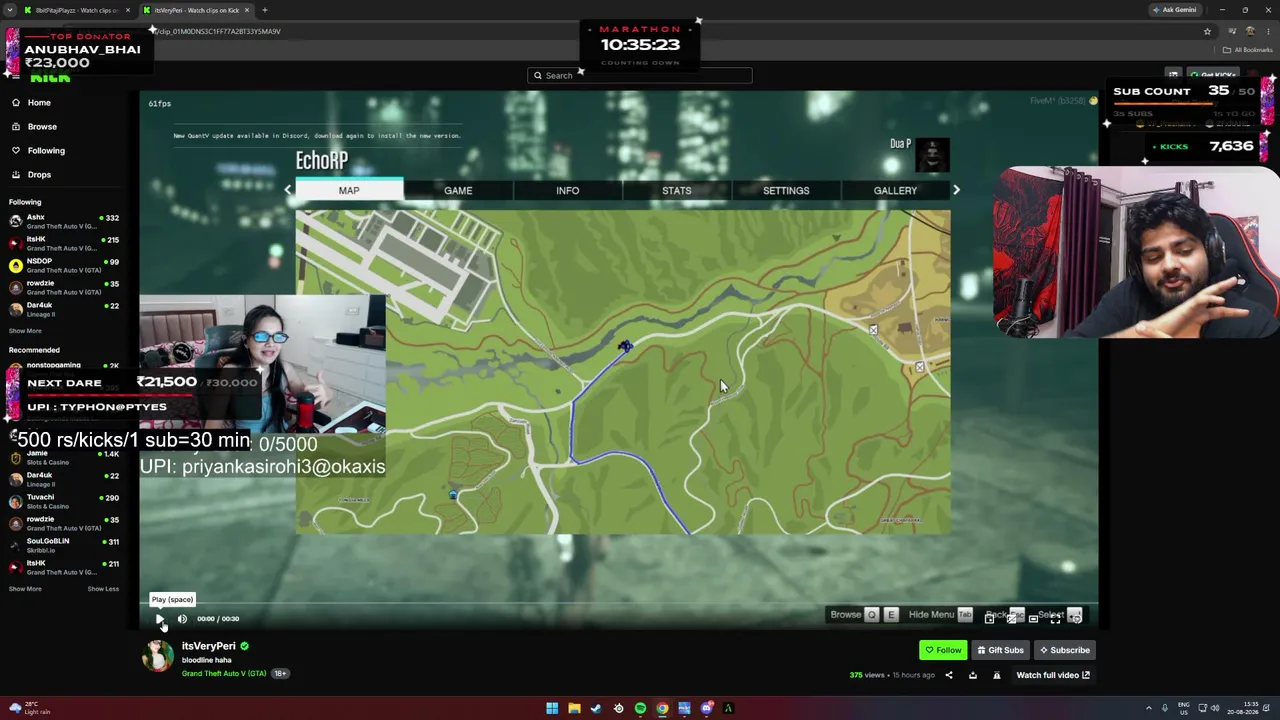Open the Home page in Kick sidebar
The width and height of the screenshot is (1280, 720).
point(39,103)
